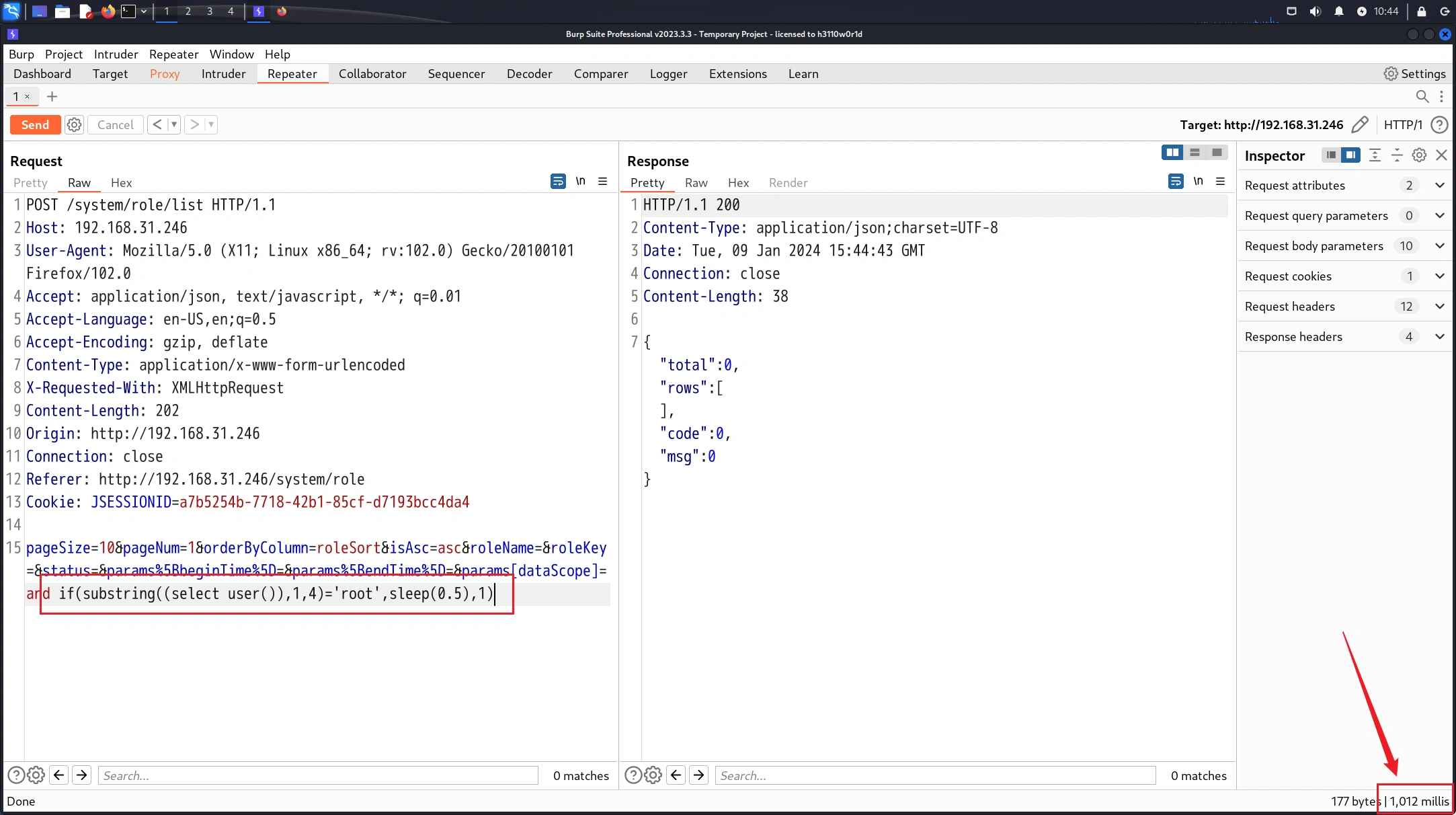Viewport: 1456px width, 815px height.
Task: Expand Request body parameters section
Action: (x=1439, y=246)
